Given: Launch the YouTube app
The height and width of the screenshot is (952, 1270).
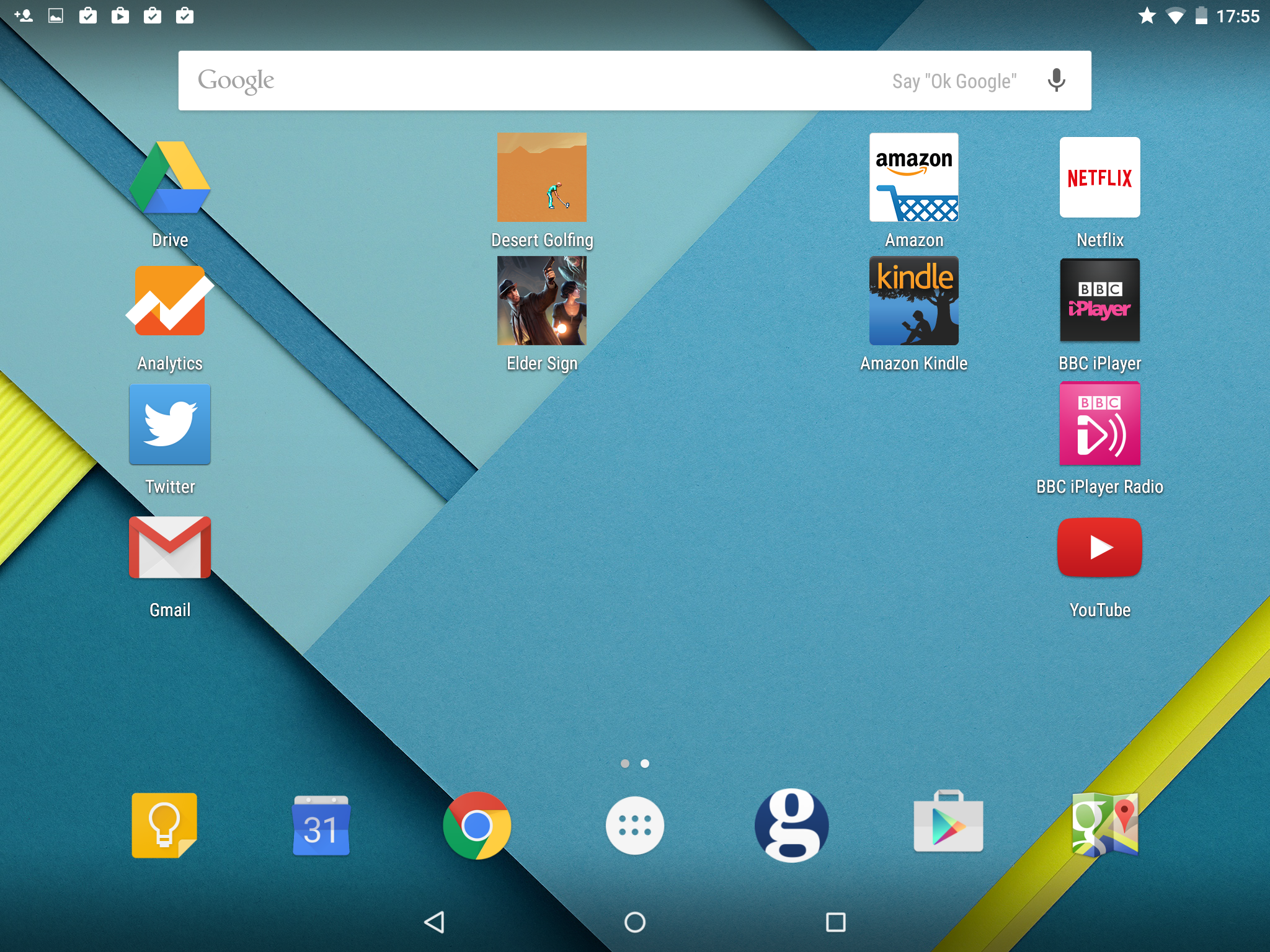Looking at the screenshot, I should coord(1100,547).
